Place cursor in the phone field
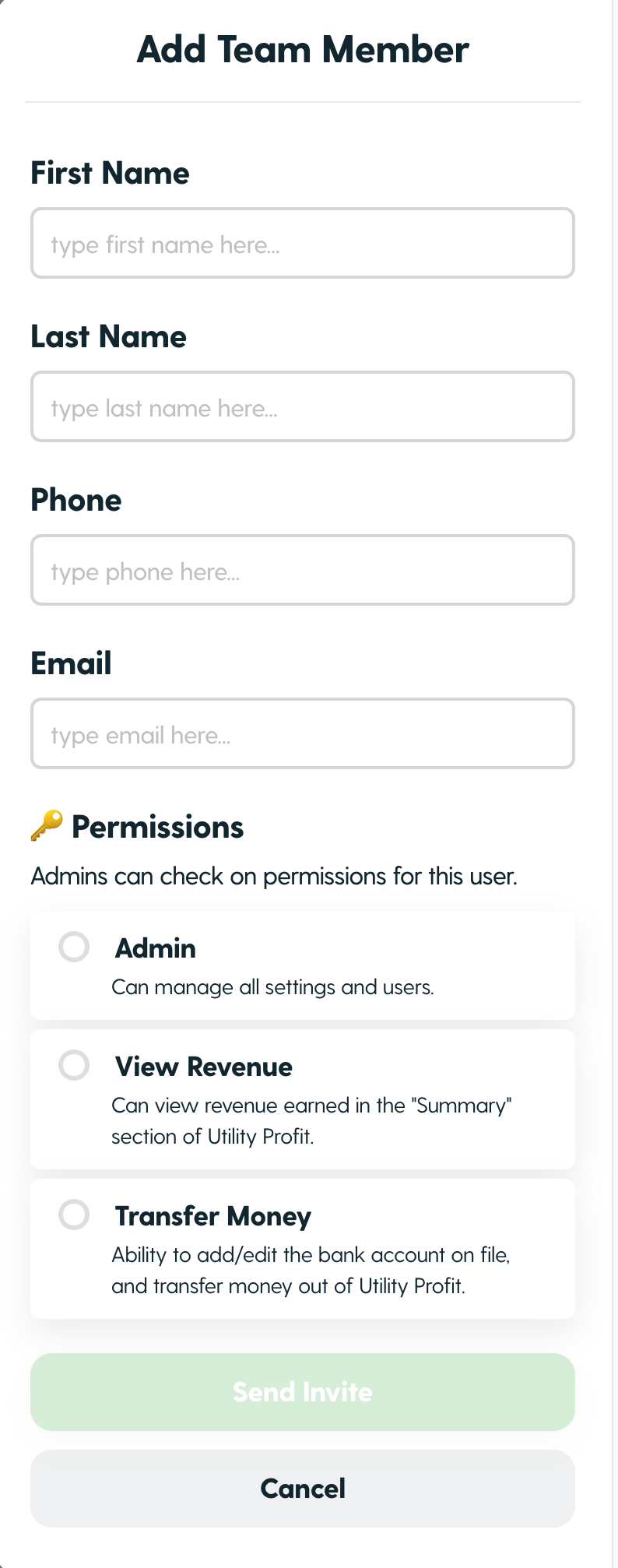This screenshot has height=1568, width=618. [x=303, y=571]
